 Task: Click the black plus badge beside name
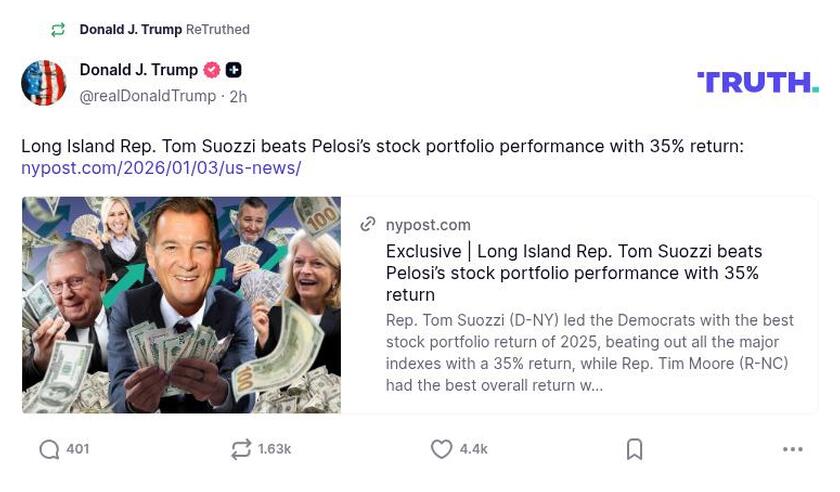tap(233, 70)
